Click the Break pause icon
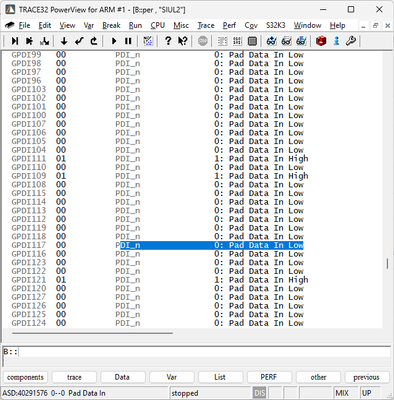Screen dimensions: 394x400 click(x=128, y=41)
